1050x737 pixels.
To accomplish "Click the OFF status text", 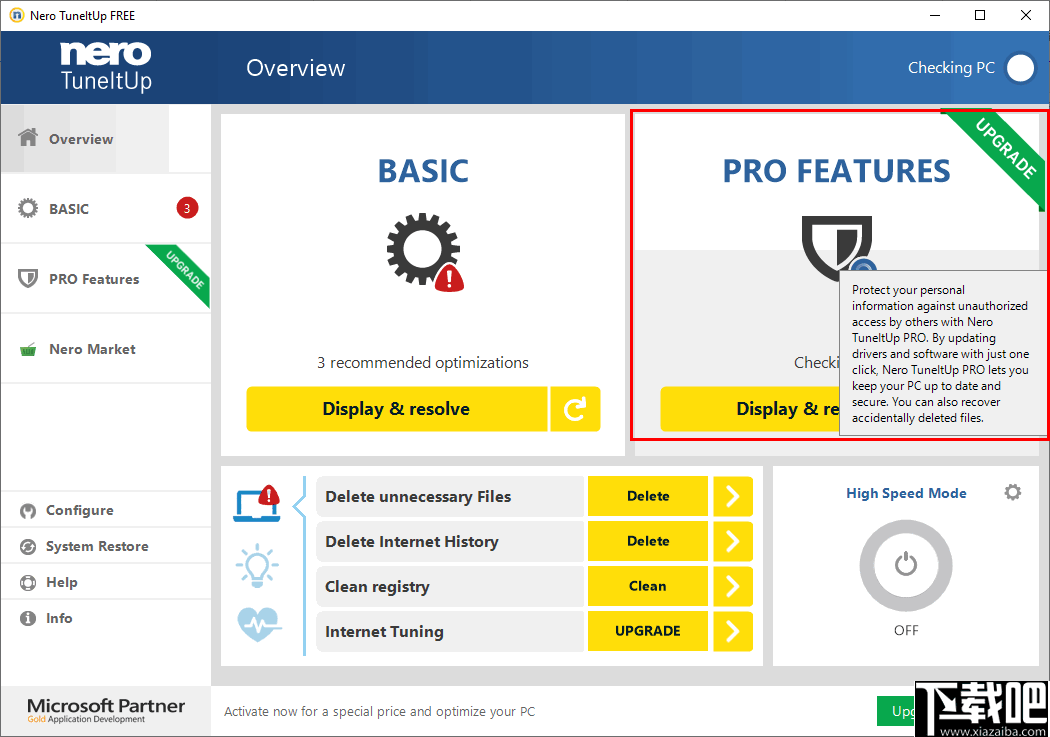I will point(906,631).
